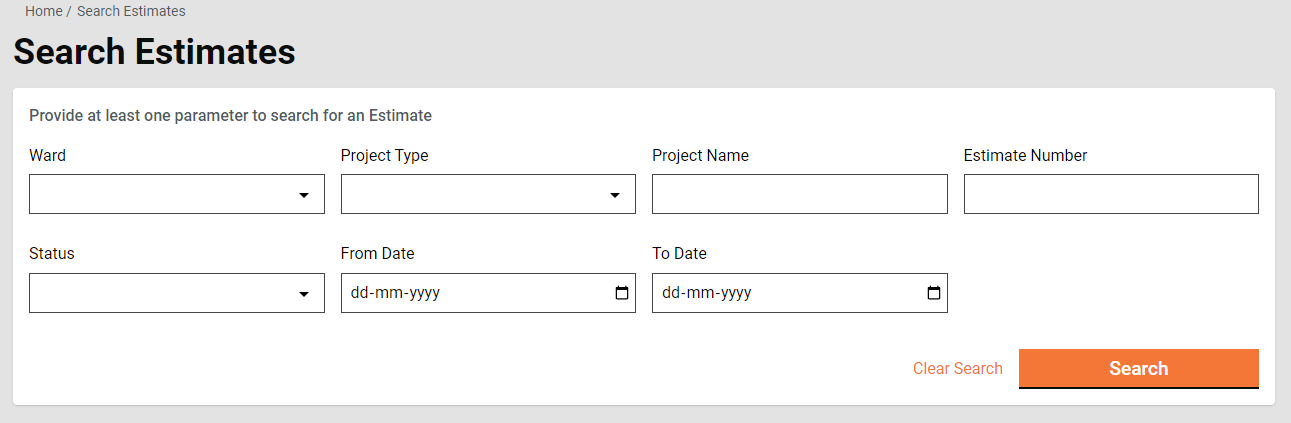Image resolution: width=1291 pixels, height=423 pixels.
Task: Focus the Project Name text field
Action: (799, 194)
